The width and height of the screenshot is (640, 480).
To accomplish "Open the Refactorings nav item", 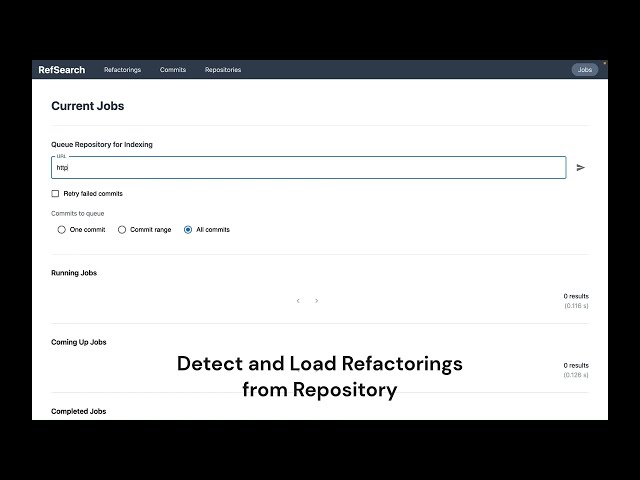I will 122,70.
